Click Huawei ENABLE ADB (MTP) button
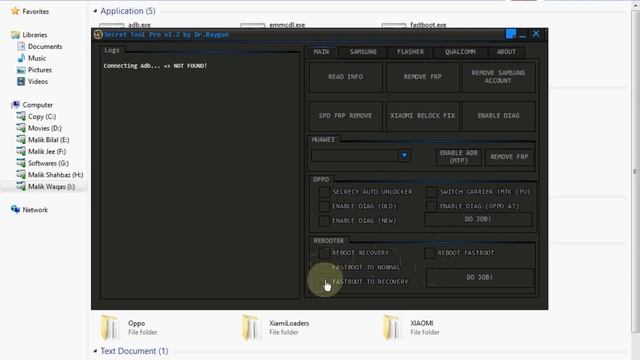 coord(458,157)
